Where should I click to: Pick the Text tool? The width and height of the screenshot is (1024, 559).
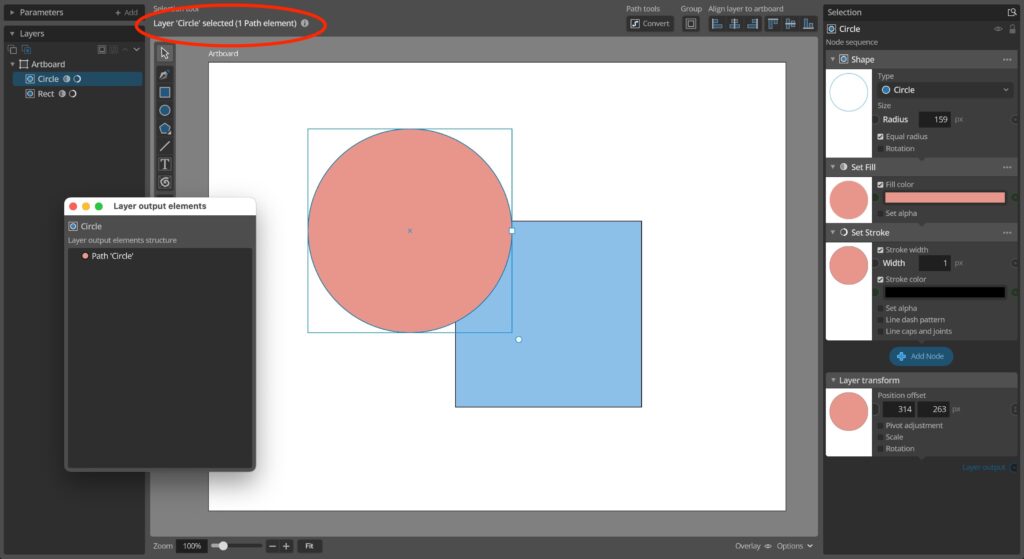pyautogui.click(x=165, y=163)
